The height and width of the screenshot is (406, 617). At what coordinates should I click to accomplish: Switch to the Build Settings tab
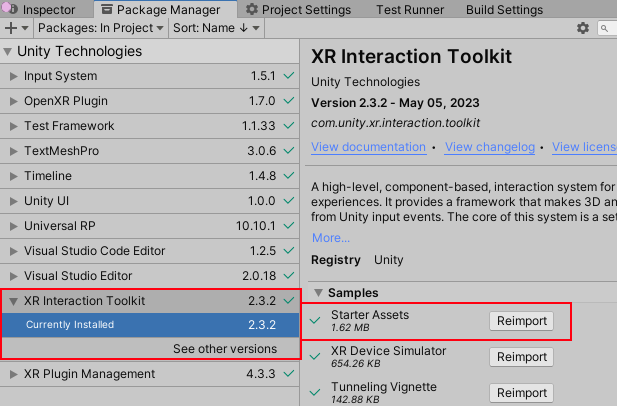click(x=504, y=10)
